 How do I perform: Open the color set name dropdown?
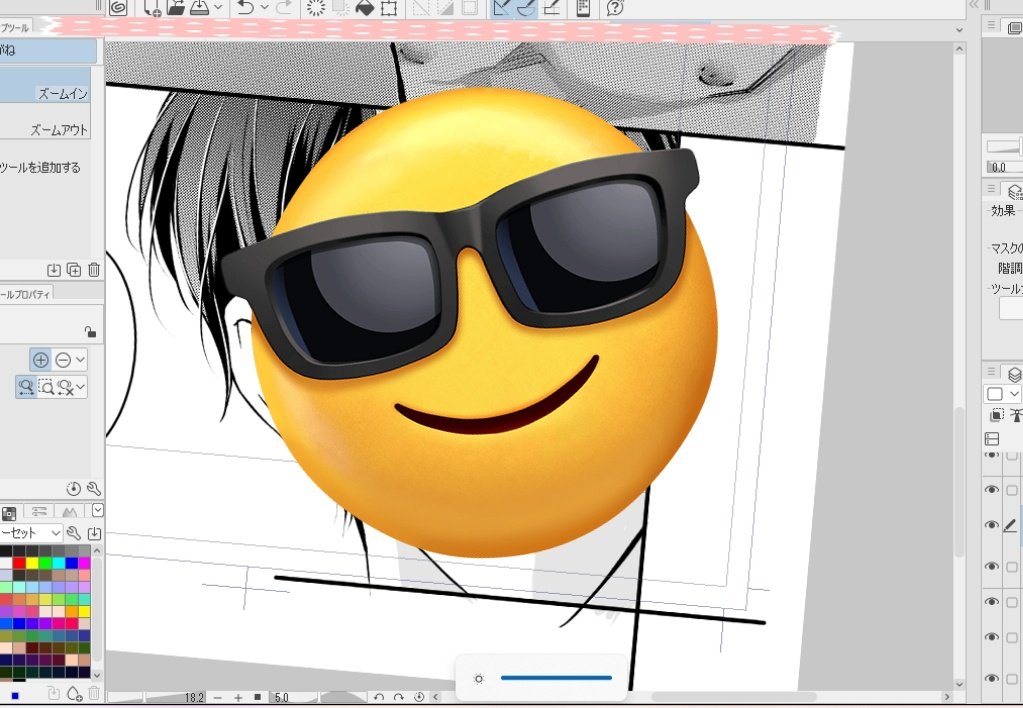(x=31, y=533)
